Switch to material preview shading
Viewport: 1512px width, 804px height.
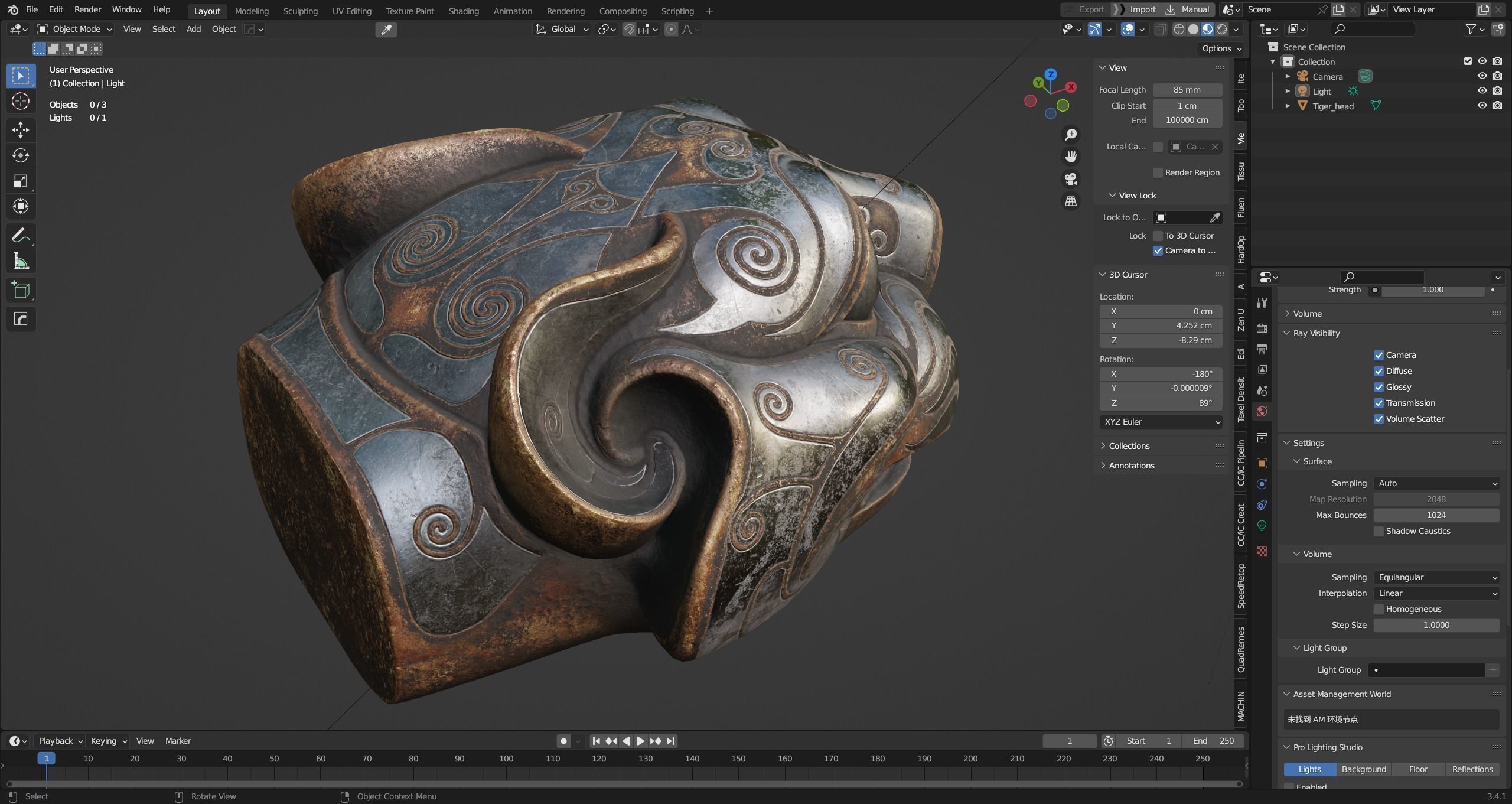(x=1207, y=29)
